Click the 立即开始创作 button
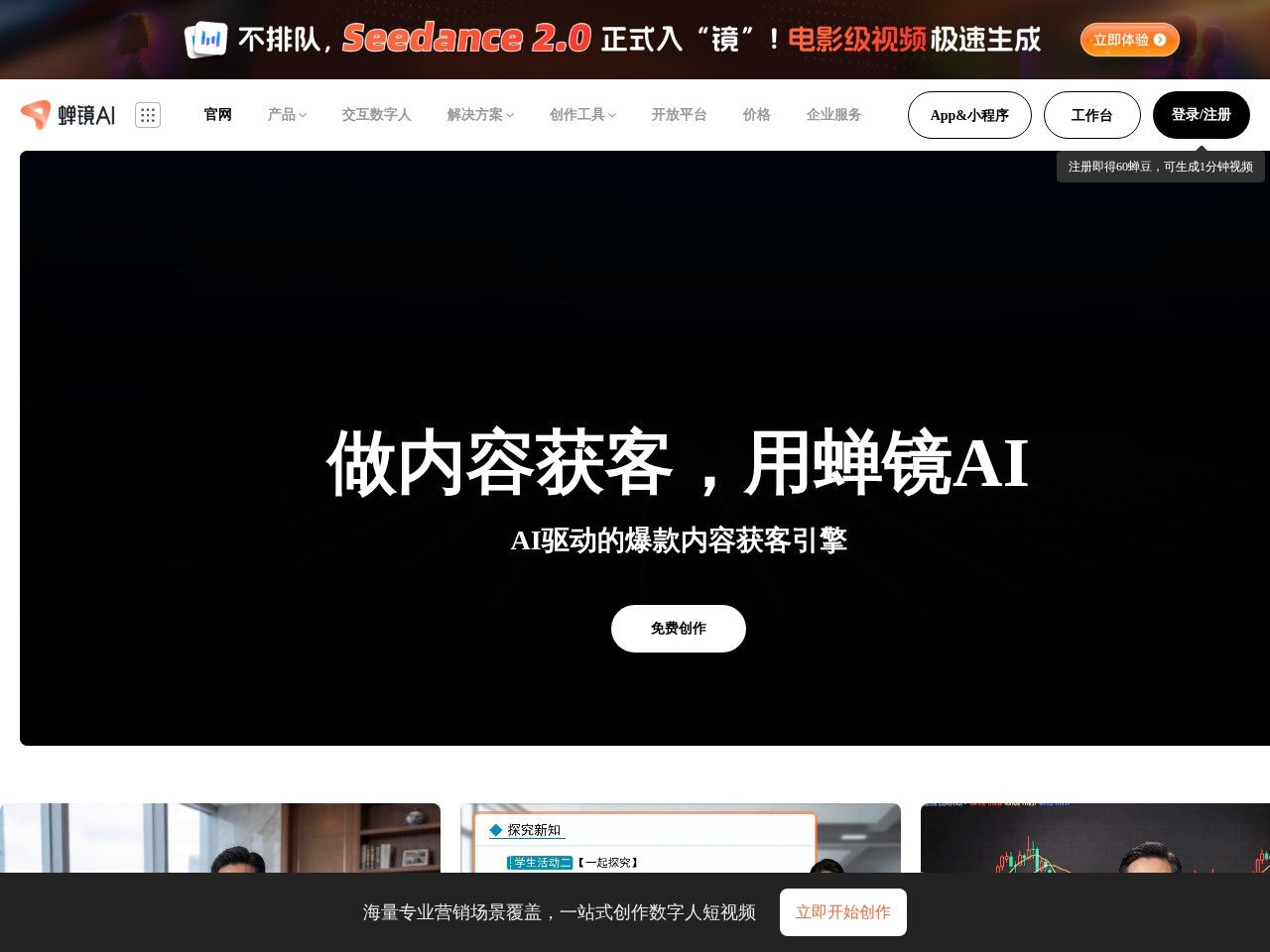 pos(843,912)
